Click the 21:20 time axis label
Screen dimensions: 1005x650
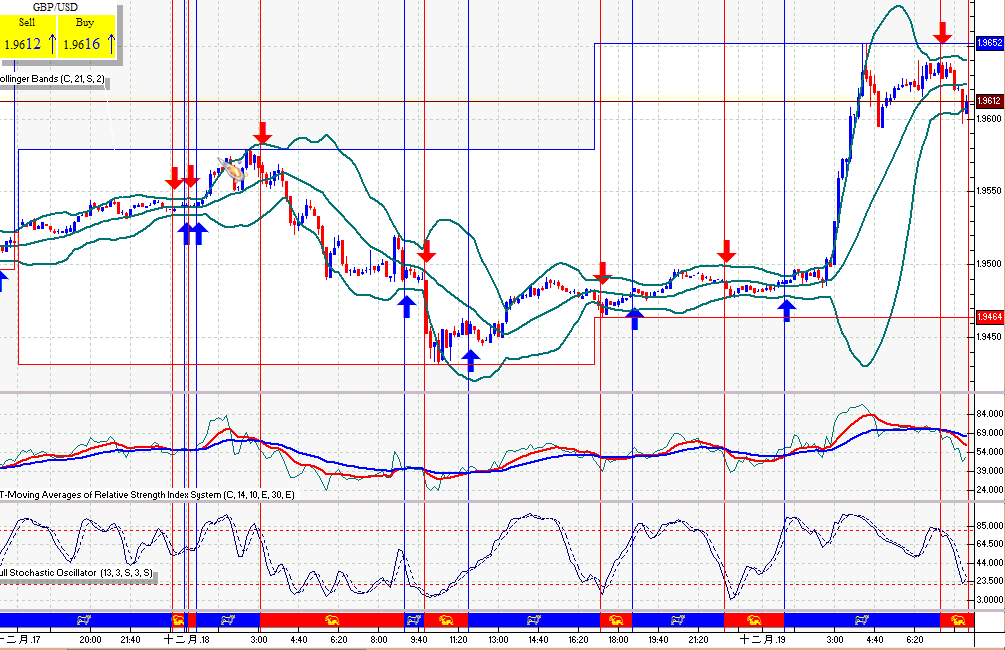(698, 640)
